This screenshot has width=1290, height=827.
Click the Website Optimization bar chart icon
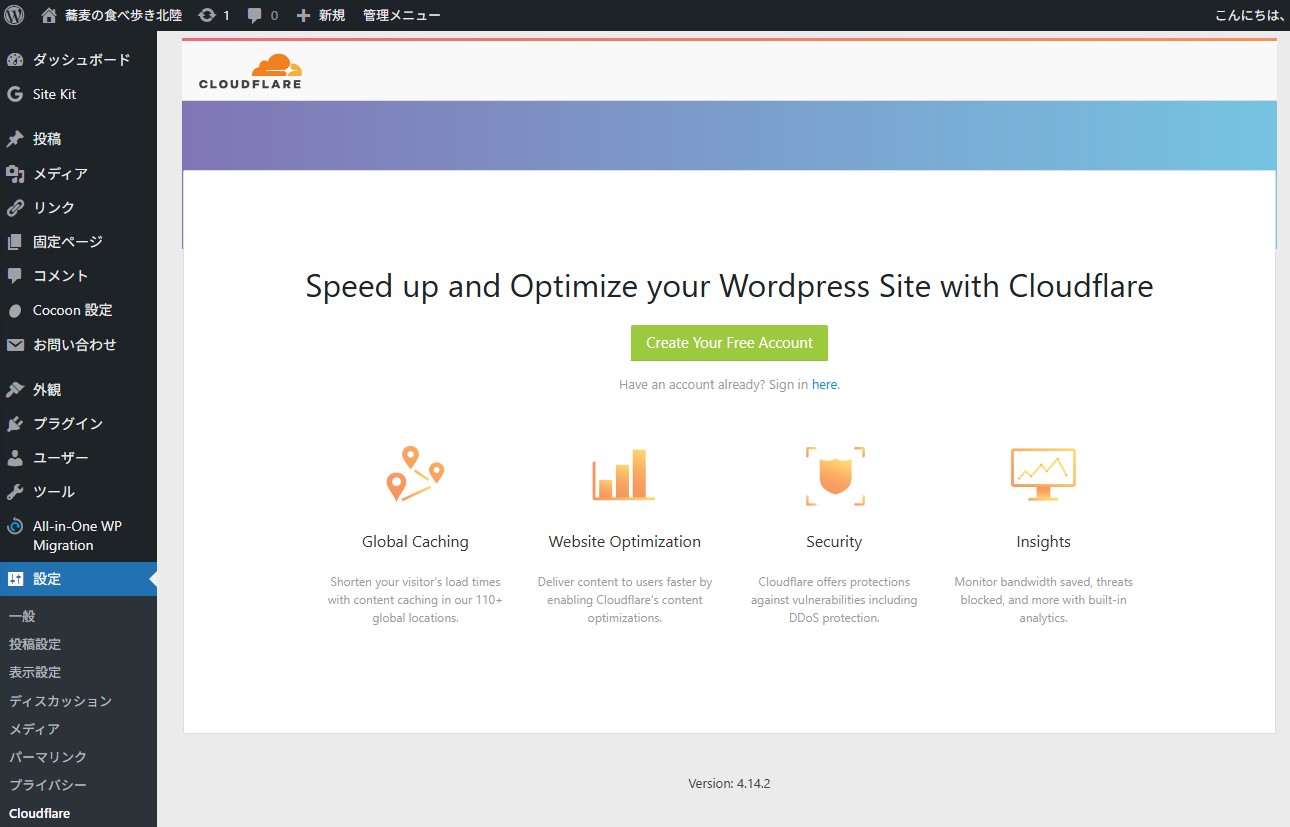[x=623, y=474]
